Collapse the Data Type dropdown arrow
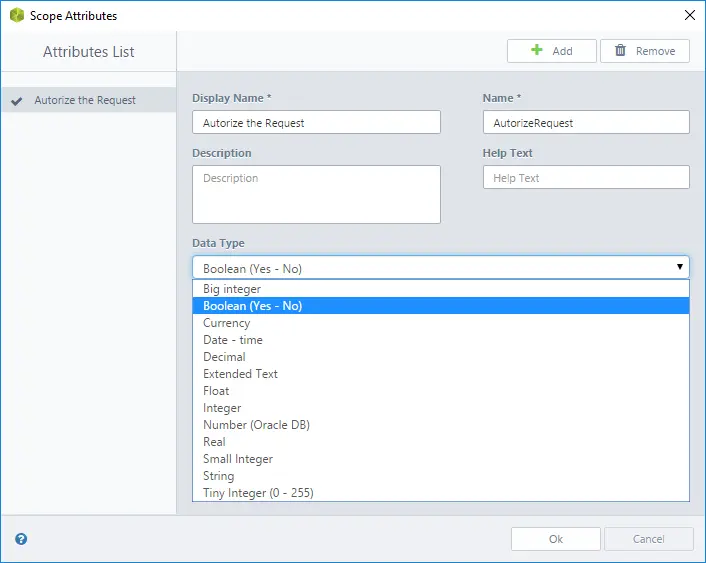The width and height of the screenshot is (706, 563). coord(679,267)
